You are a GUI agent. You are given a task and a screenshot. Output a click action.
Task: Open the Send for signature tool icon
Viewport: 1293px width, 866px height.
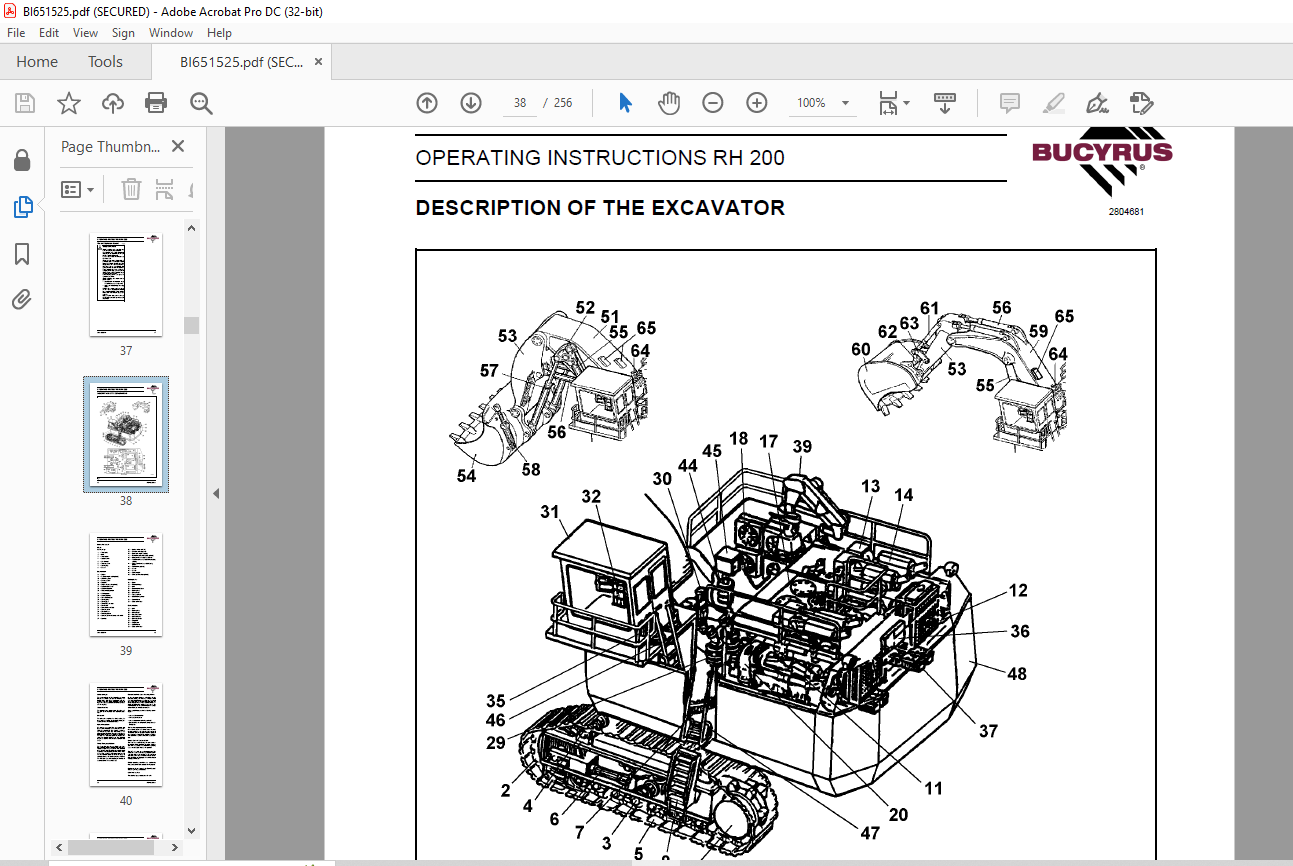click(1141, 103)
